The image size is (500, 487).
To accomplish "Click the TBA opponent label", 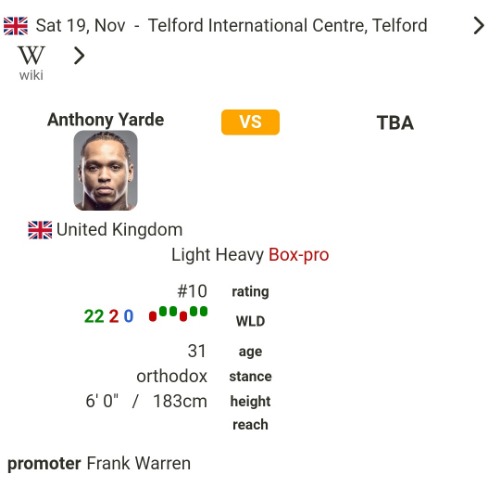I will point(395,123).
